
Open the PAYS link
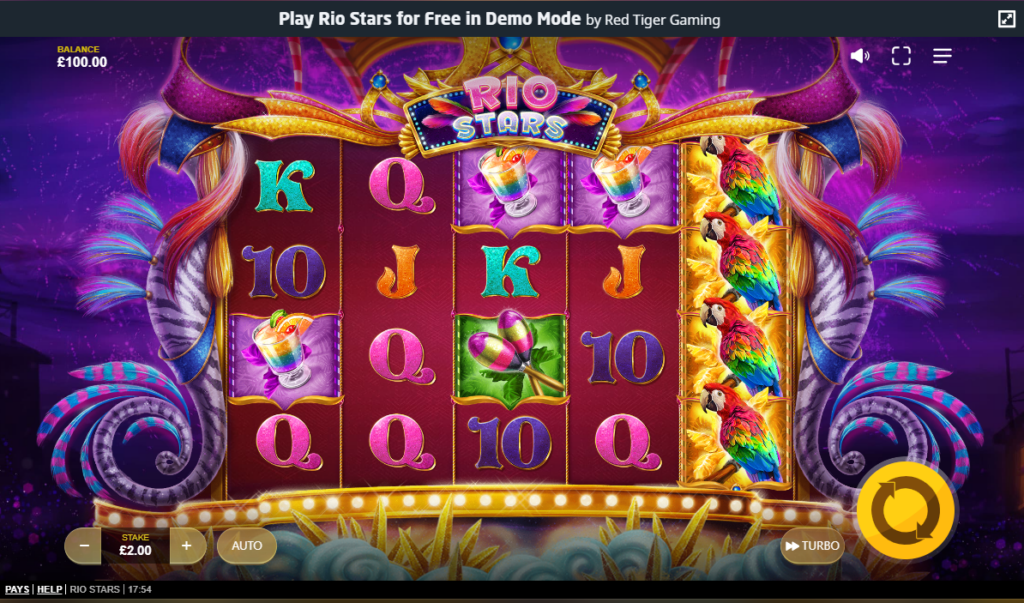point(17,589)
